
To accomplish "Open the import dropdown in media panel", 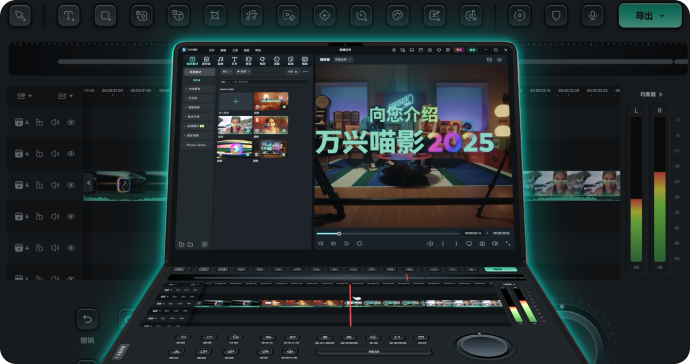I will [227, 71].
